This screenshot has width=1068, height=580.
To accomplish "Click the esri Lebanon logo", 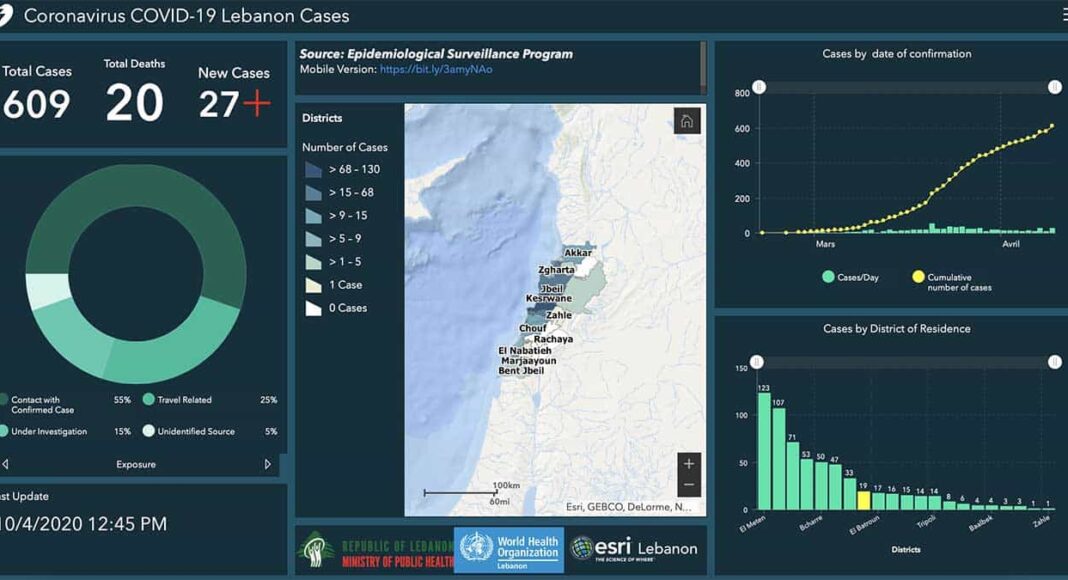I will pyautogui.click(x=633, y=548).
